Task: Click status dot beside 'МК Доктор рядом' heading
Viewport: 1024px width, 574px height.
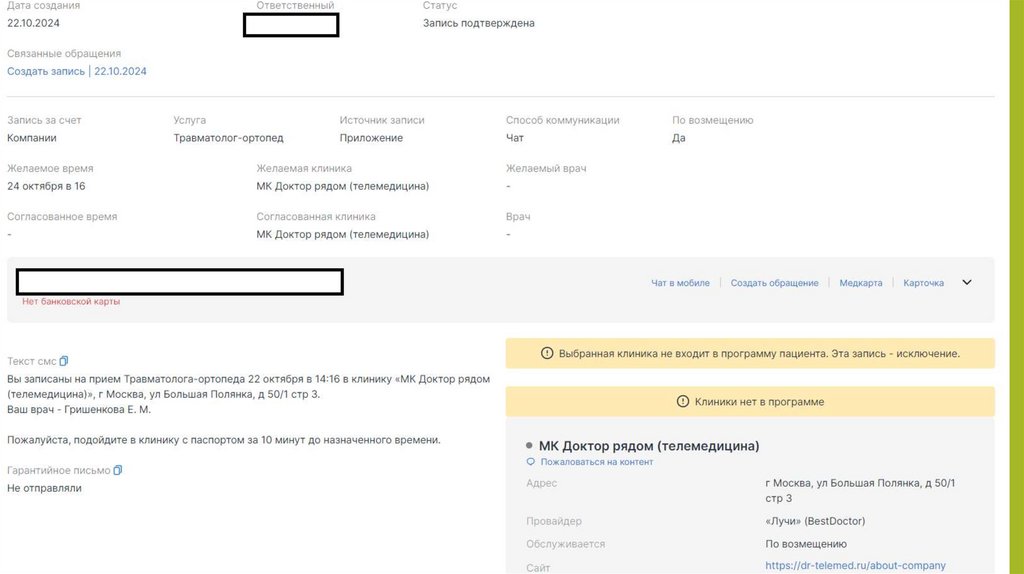Action: 529,446
